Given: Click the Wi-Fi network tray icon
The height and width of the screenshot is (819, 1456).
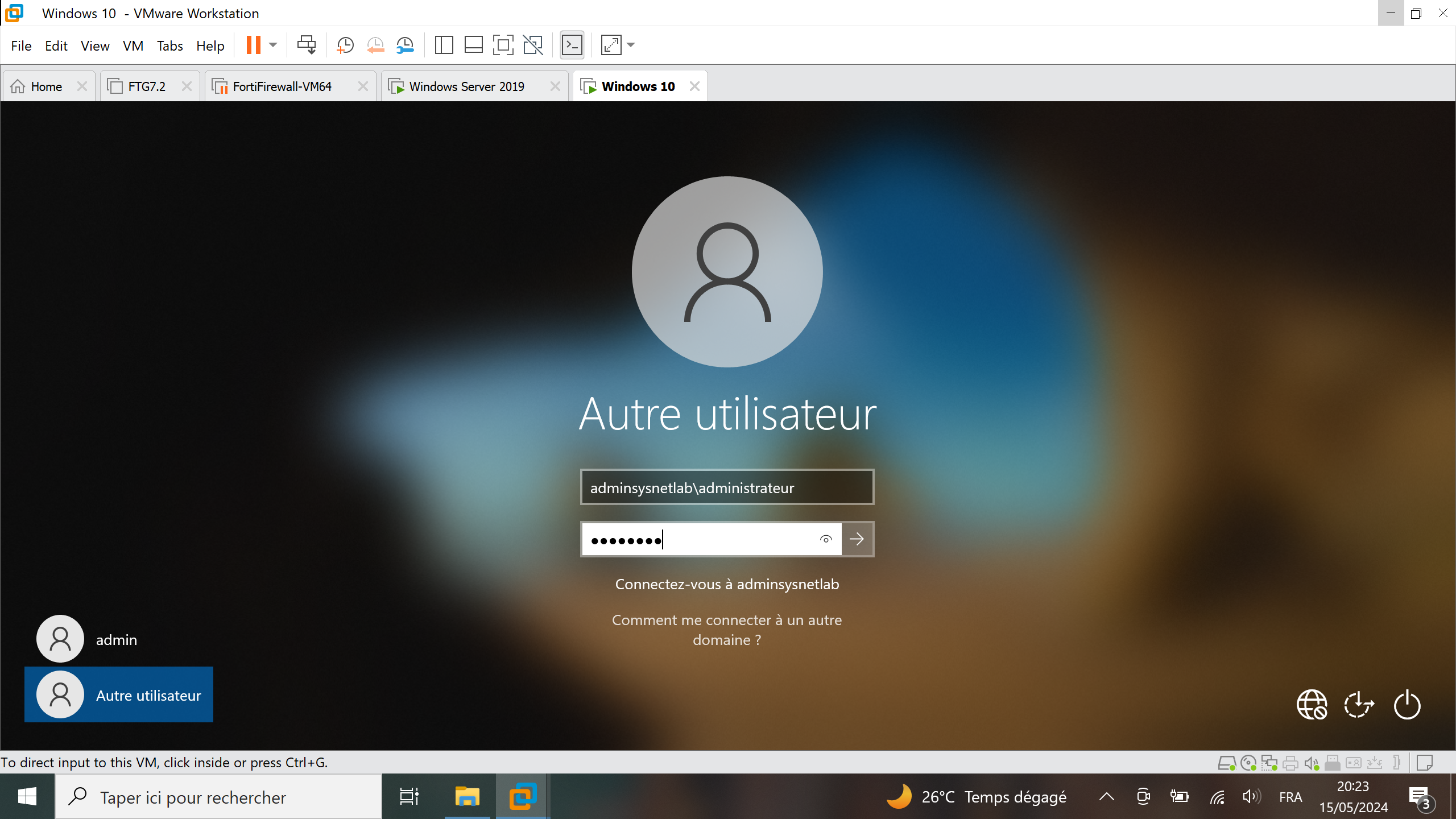Looking at the screenshot, I should (x=1217, y=797).
